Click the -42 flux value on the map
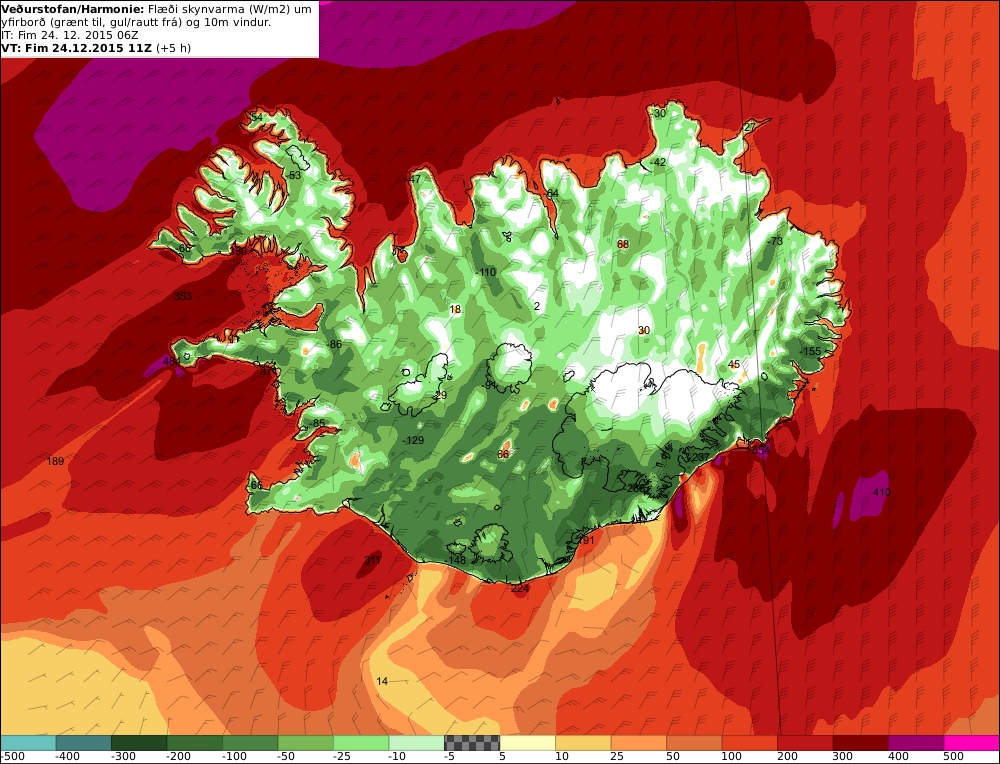Viewport: 1000px width, 764px height. pos(658,162)
